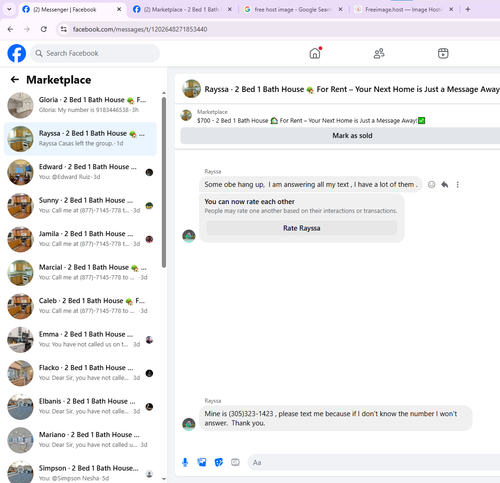Screen dimensions: 500x483
Task: Open the Edward conversation
Action: coord(80,172)
